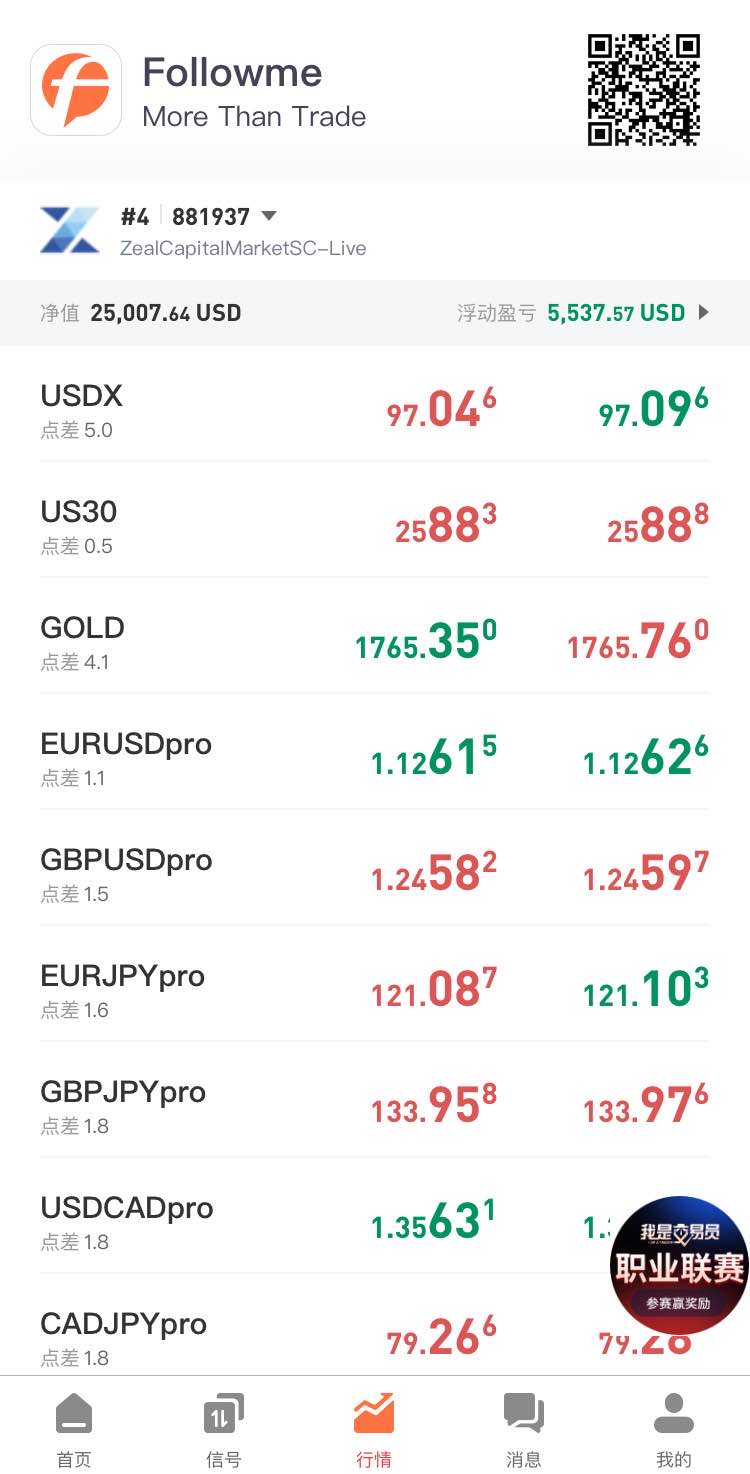Open the QR code image

point(644,90)
